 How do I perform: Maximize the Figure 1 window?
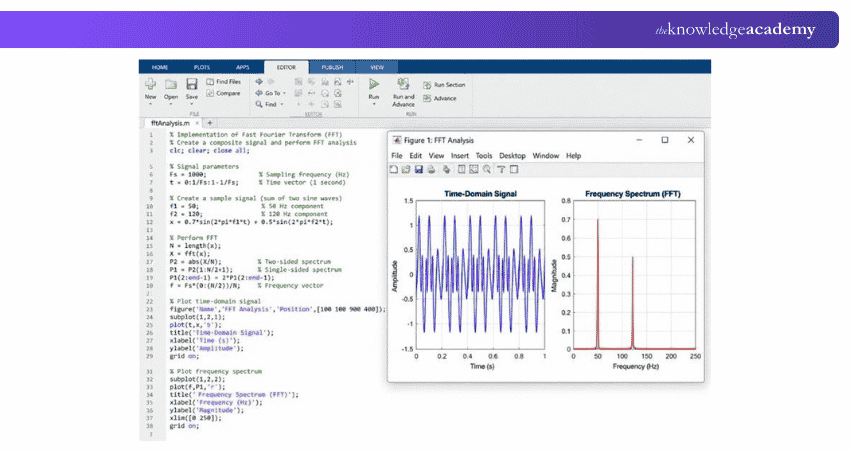[665, 140]
